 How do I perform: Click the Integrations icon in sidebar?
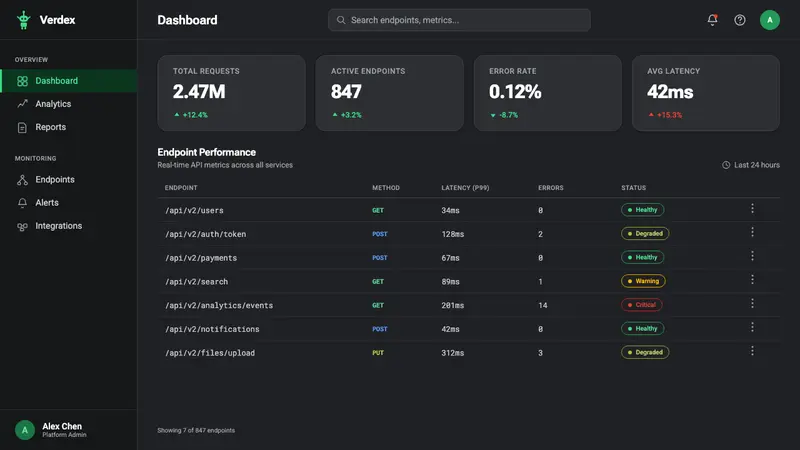22,227
